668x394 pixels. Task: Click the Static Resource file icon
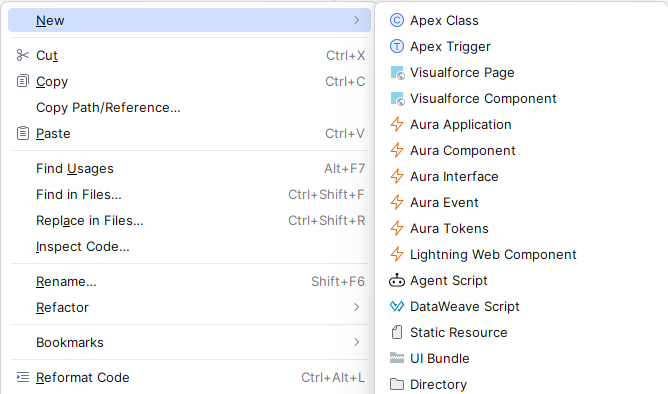397,332
